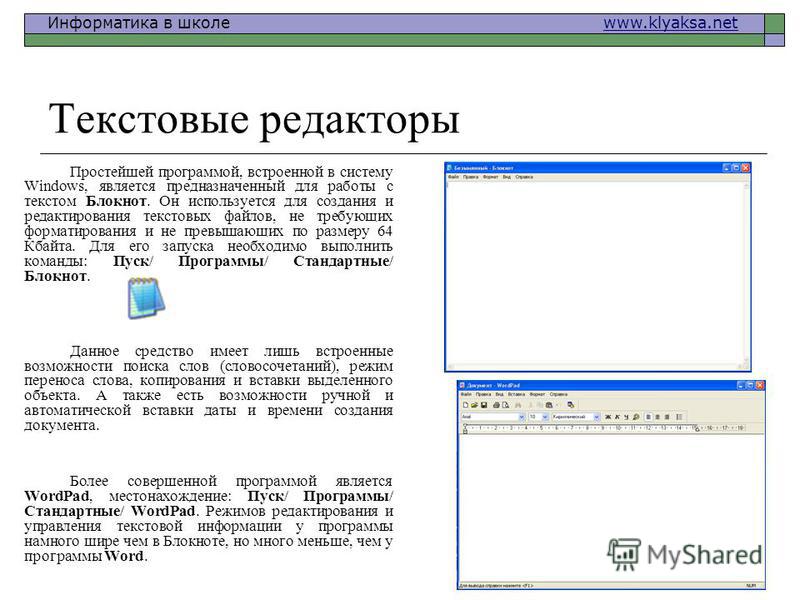Viewport: 800px width, 600px height.
Task: Open Вставка menu in WordPad window
Action: click(516, 394)
